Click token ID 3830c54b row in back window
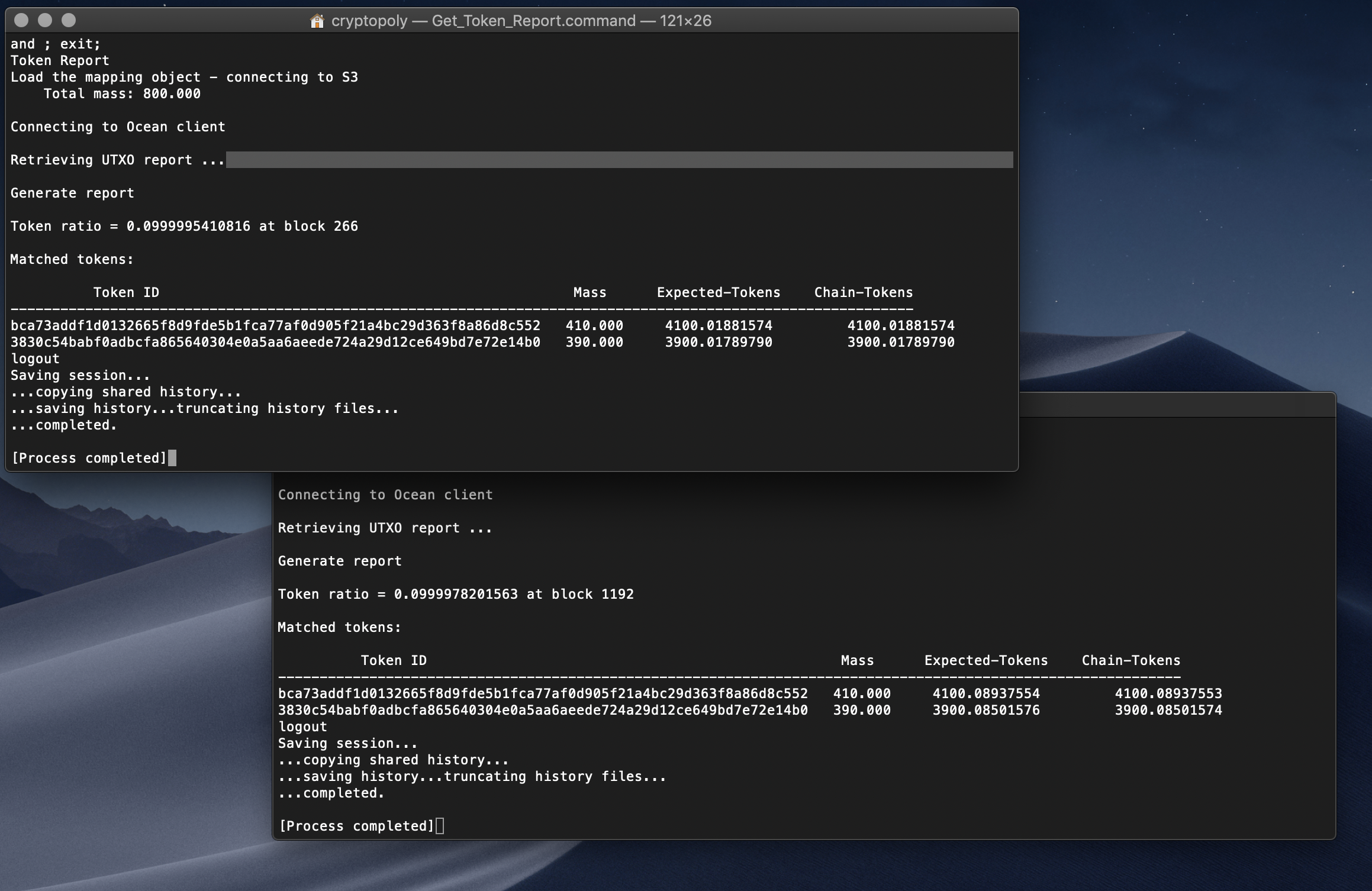Screen dimensions: 1372x891 tap(543, 710)
